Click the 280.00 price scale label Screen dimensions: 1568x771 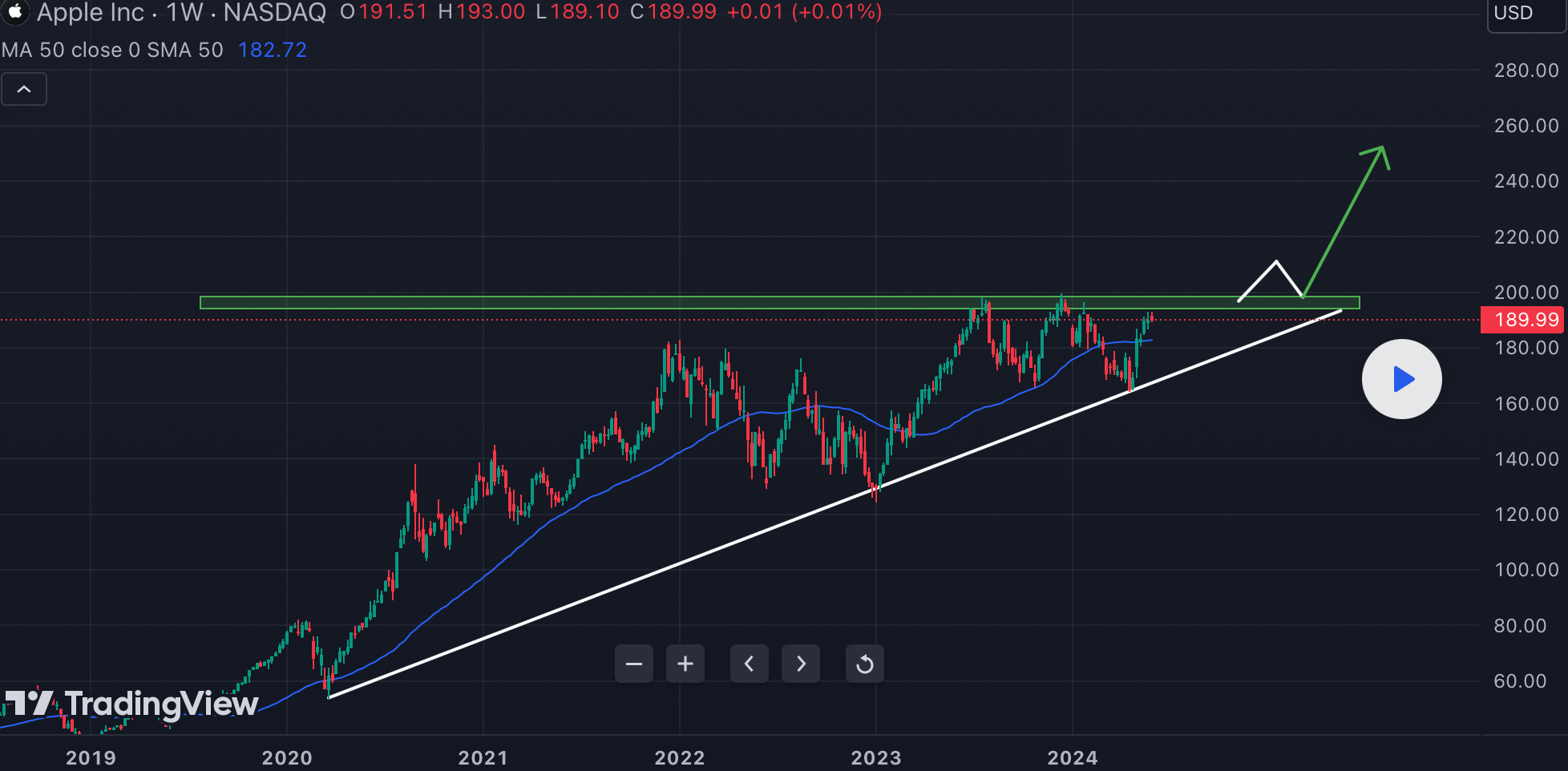click(x=1526, y=71)
